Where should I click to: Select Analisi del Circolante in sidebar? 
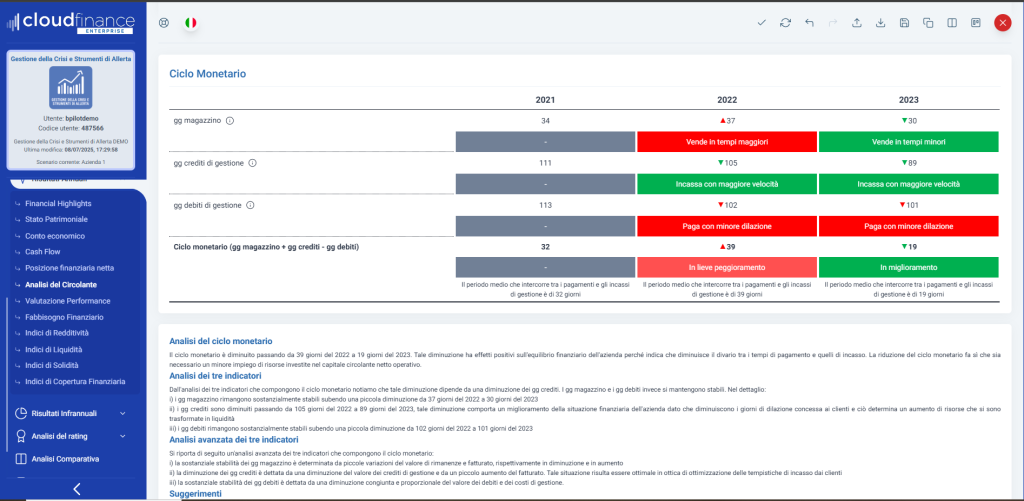[61, 285]
